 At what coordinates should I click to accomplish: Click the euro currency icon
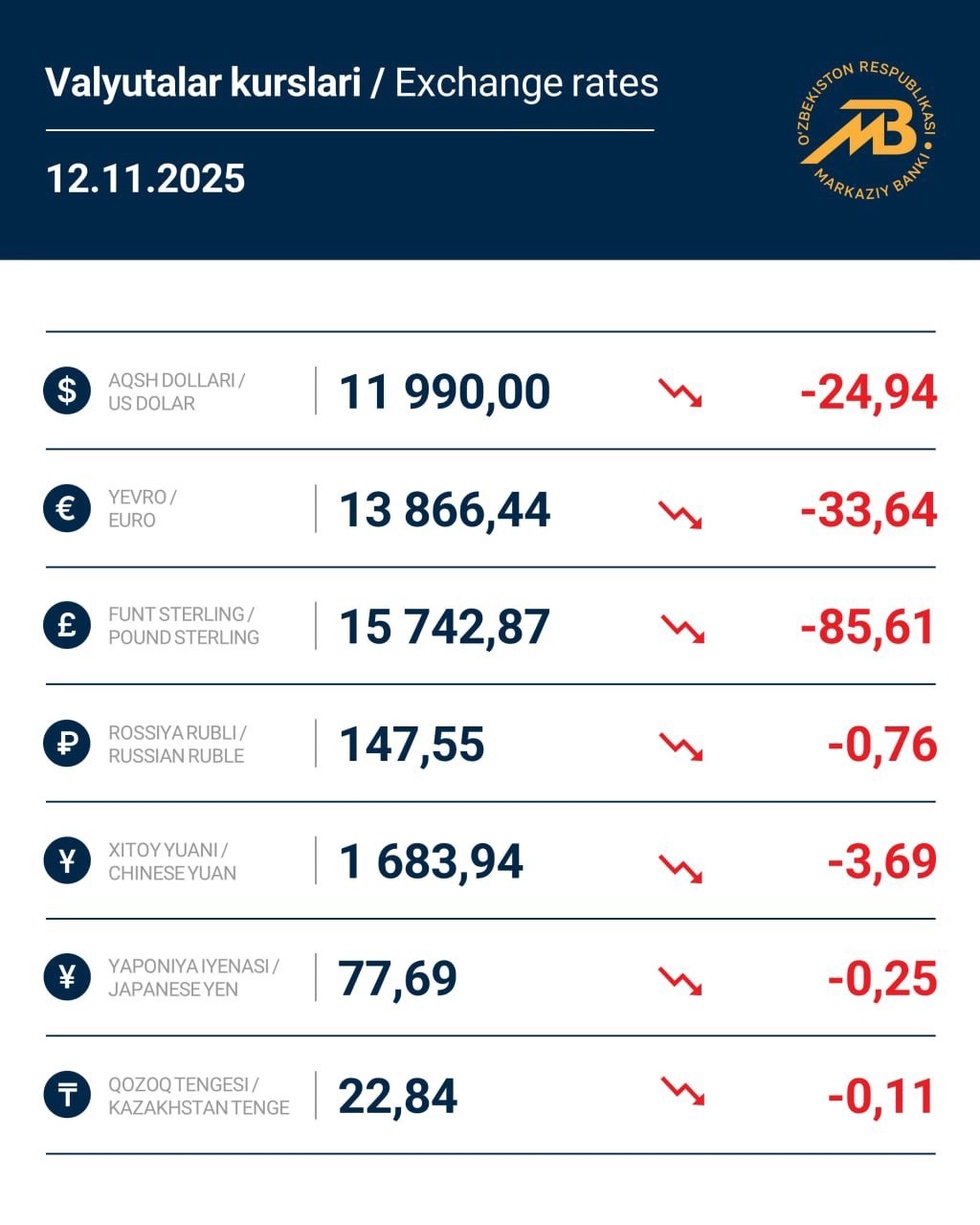(68, 509)
